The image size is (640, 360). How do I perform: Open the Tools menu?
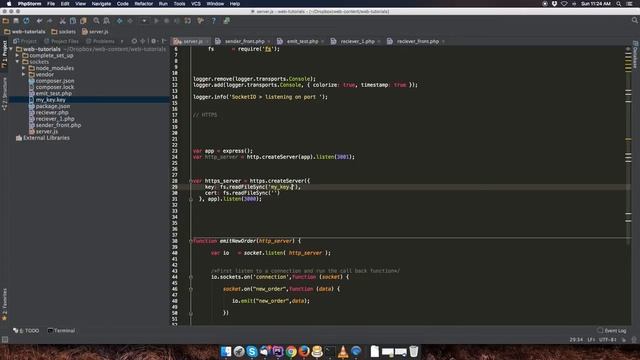pos(179,4)
